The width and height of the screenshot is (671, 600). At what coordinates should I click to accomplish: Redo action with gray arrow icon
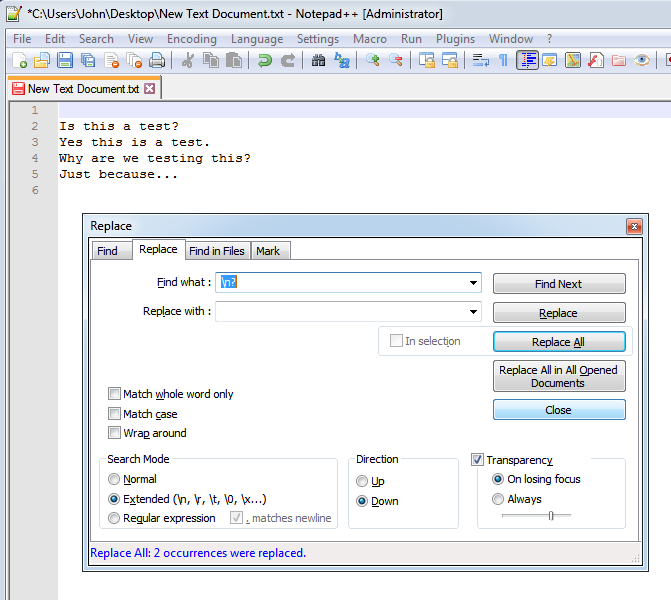coord(288,60)
